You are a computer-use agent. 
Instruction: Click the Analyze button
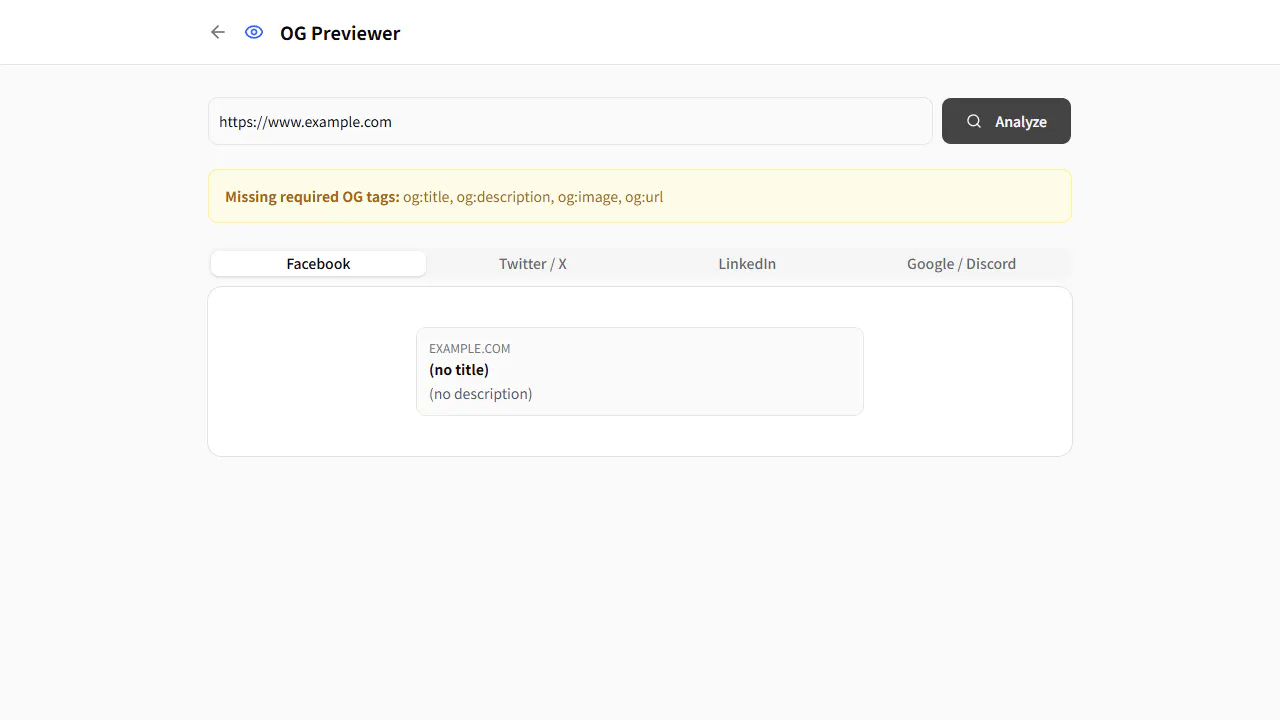(1006, 121)
